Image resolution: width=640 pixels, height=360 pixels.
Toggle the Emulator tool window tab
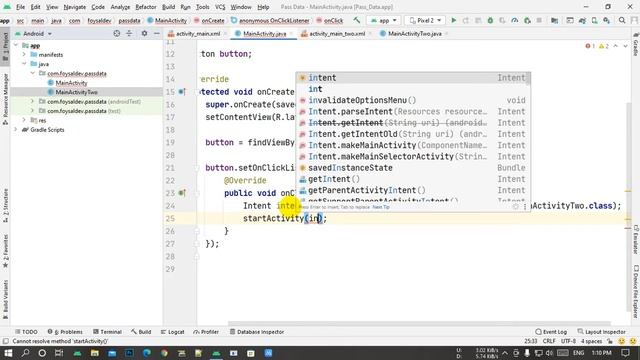pos(636,240)
